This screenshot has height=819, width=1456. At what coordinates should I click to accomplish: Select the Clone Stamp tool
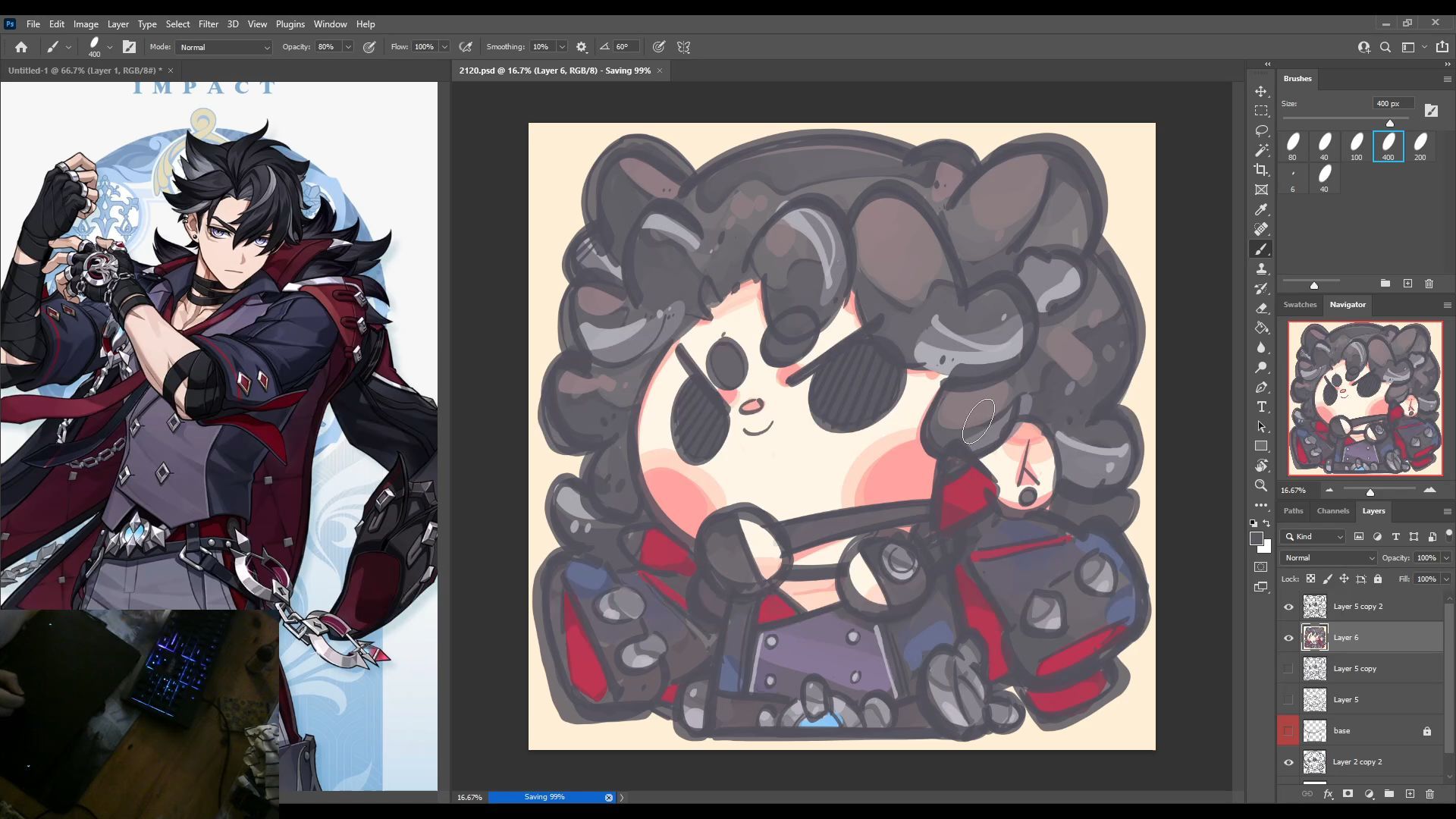tap(1261, 268)
